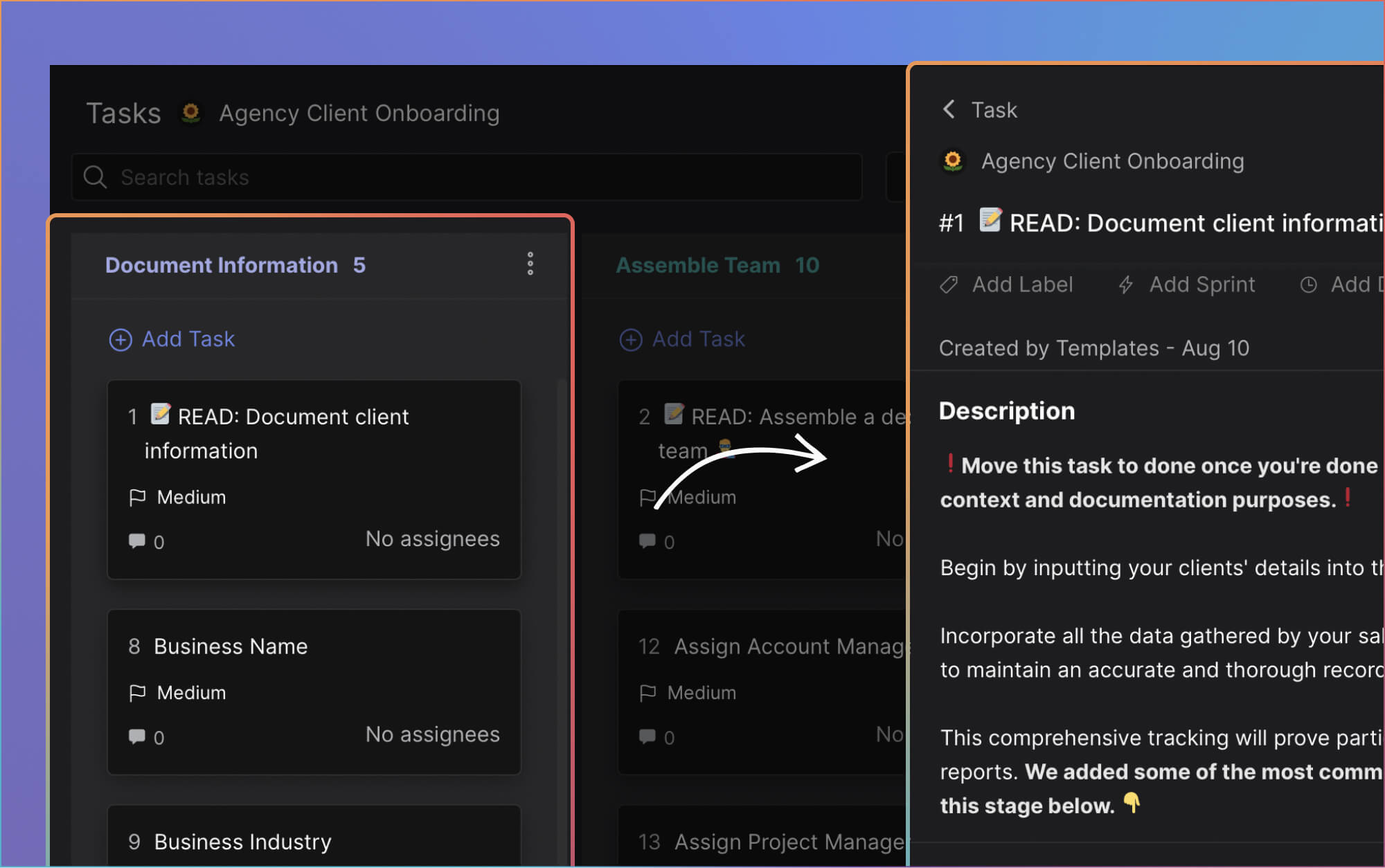Open the assignee picker via No assignees on task 1

pos(432,539)
